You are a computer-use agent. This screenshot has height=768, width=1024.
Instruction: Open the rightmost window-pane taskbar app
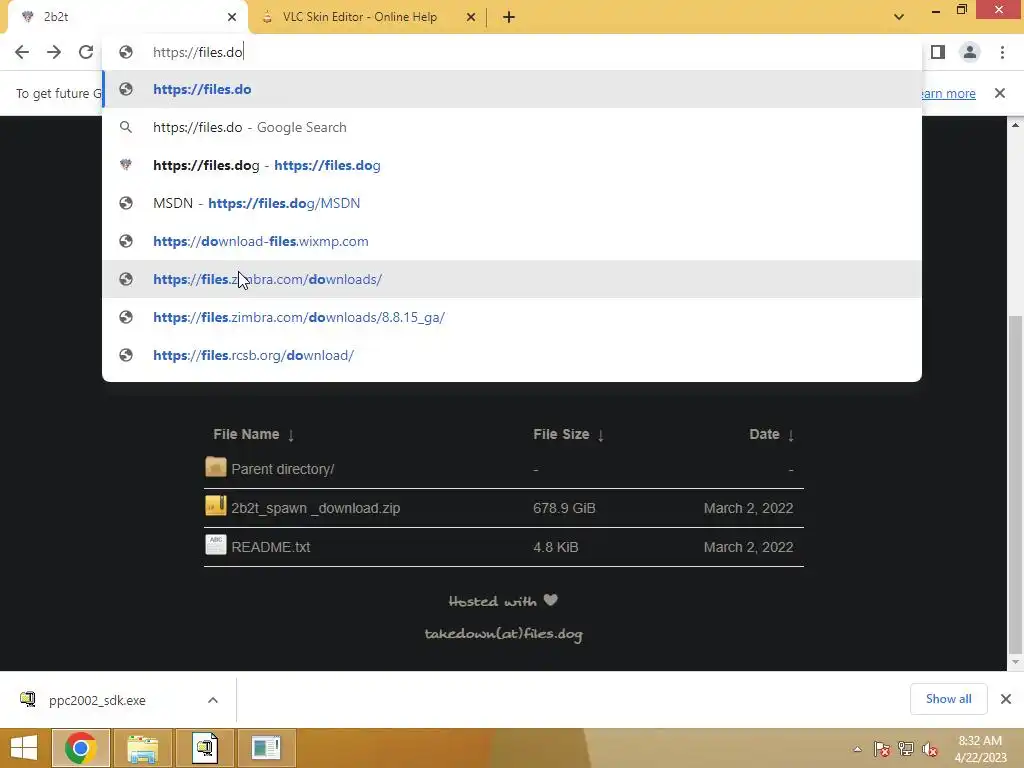tap(266, 748)
